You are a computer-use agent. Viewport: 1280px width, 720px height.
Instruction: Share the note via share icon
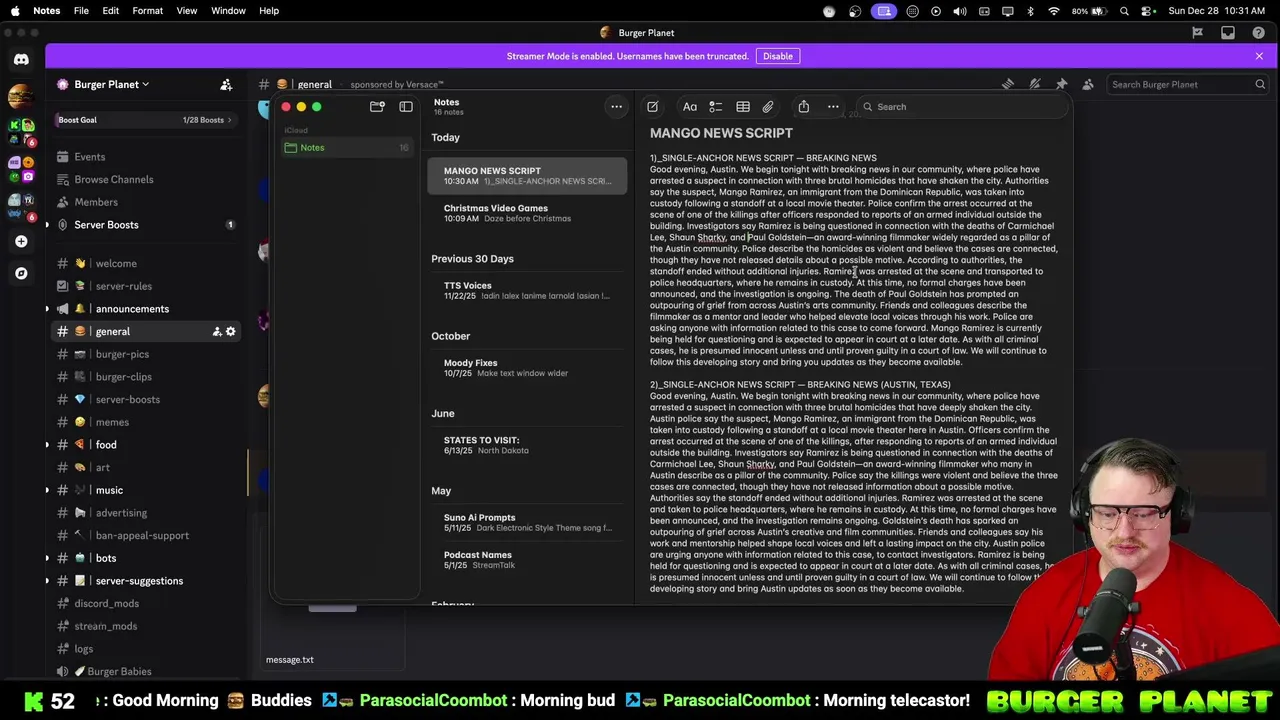click(x=803, y=107)
